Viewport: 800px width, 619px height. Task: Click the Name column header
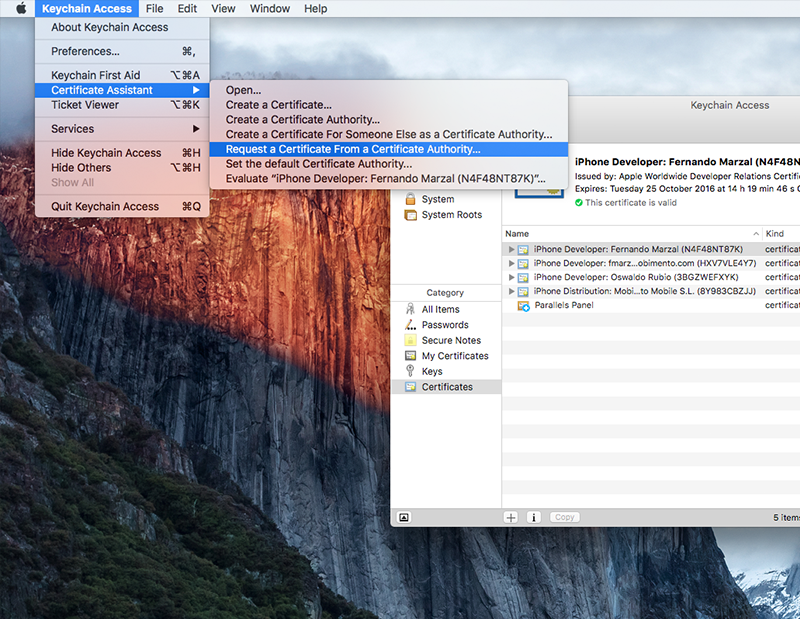coord(632,234)
